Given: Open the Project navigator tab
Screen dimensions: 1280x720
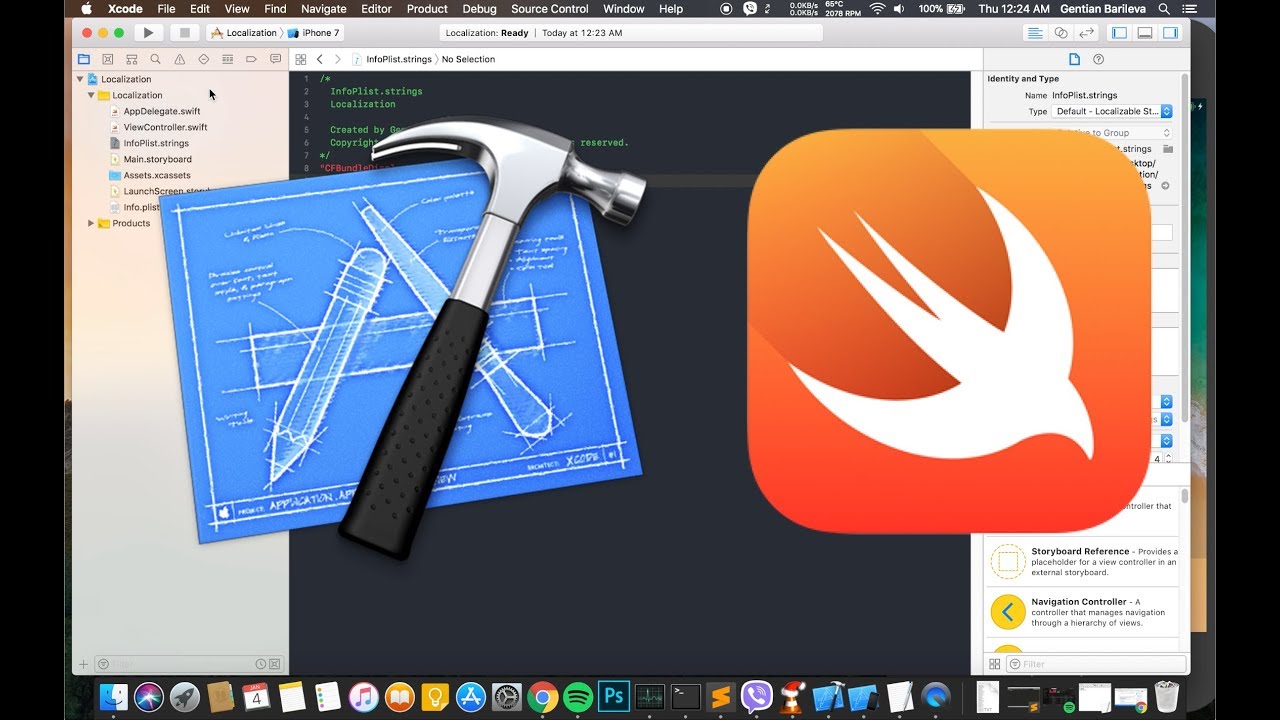Looking at the screenshot, I should click(x=83, y=59).
